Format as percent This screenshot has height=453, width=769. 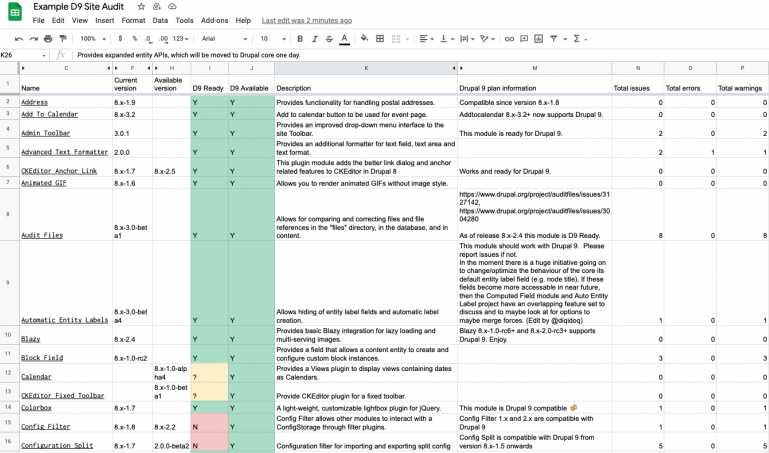point(134,39)
